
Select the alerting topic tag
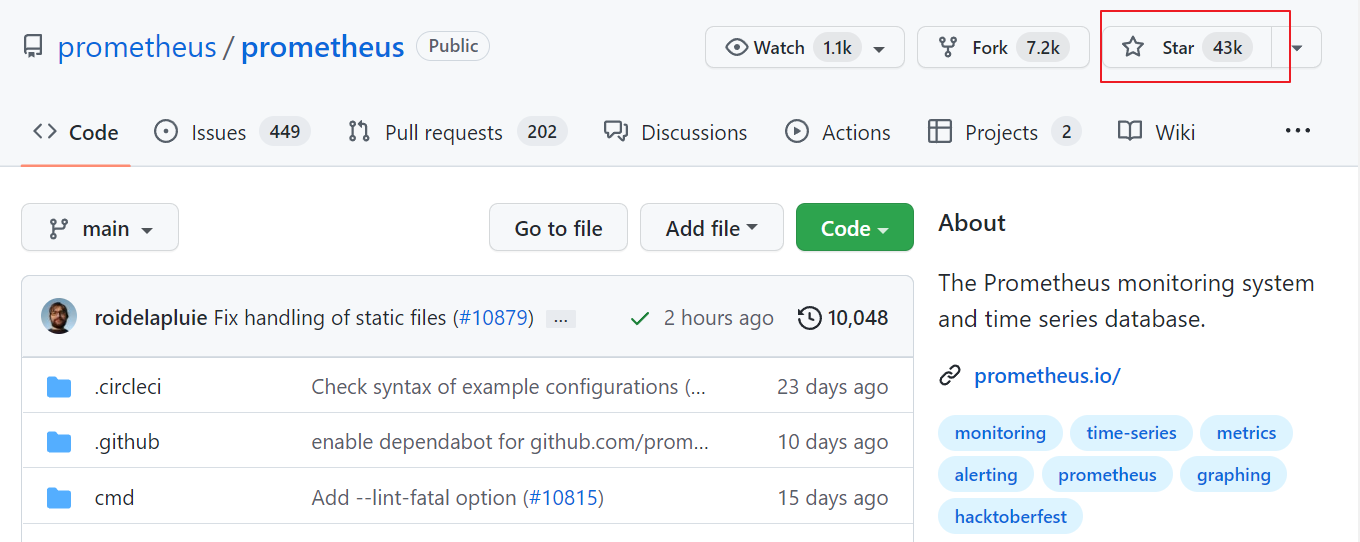coord(986,475)
